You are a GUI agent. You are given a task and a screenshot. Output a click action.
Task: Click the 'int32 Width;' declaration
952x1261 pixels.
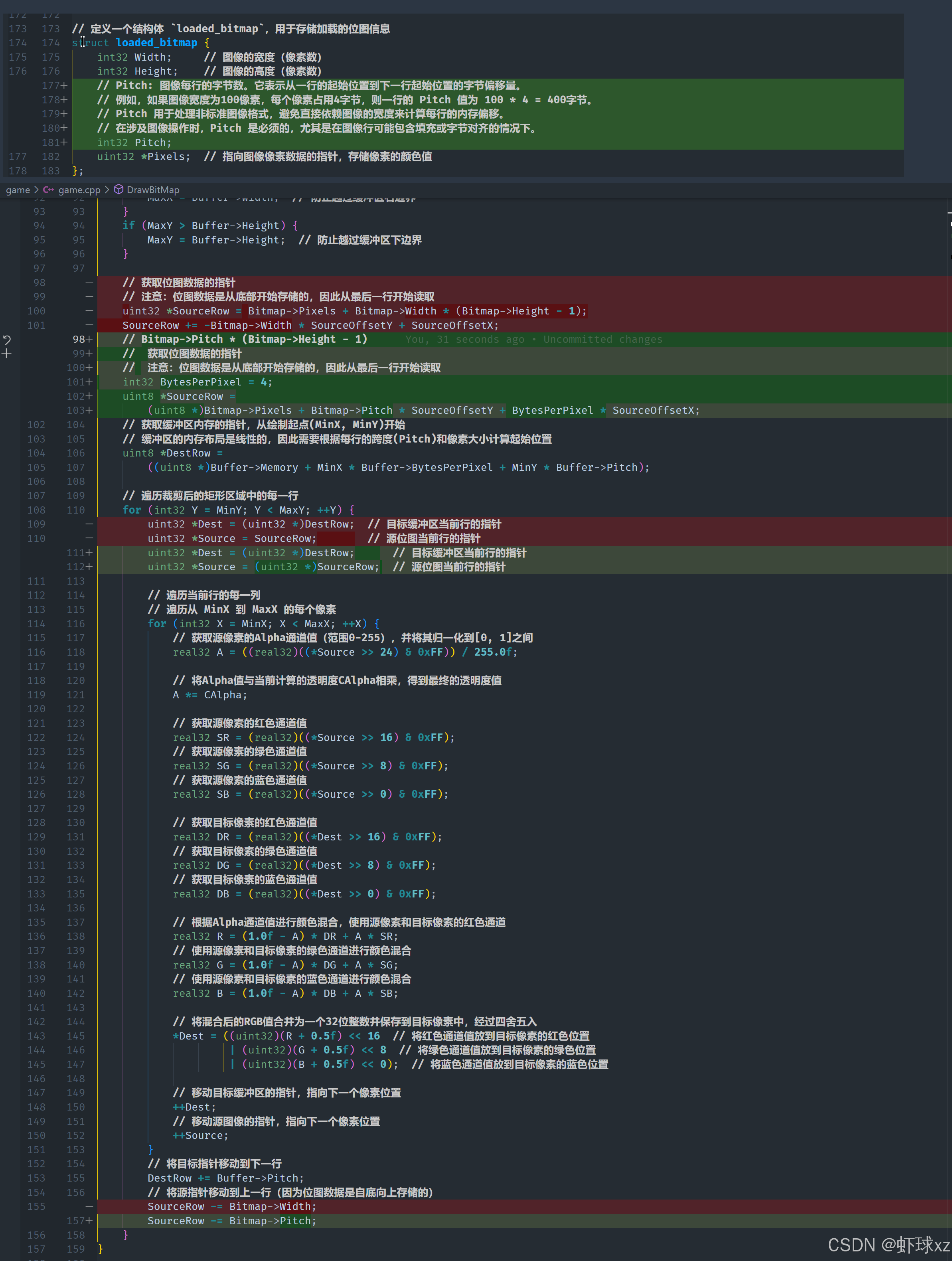[134, 57]
